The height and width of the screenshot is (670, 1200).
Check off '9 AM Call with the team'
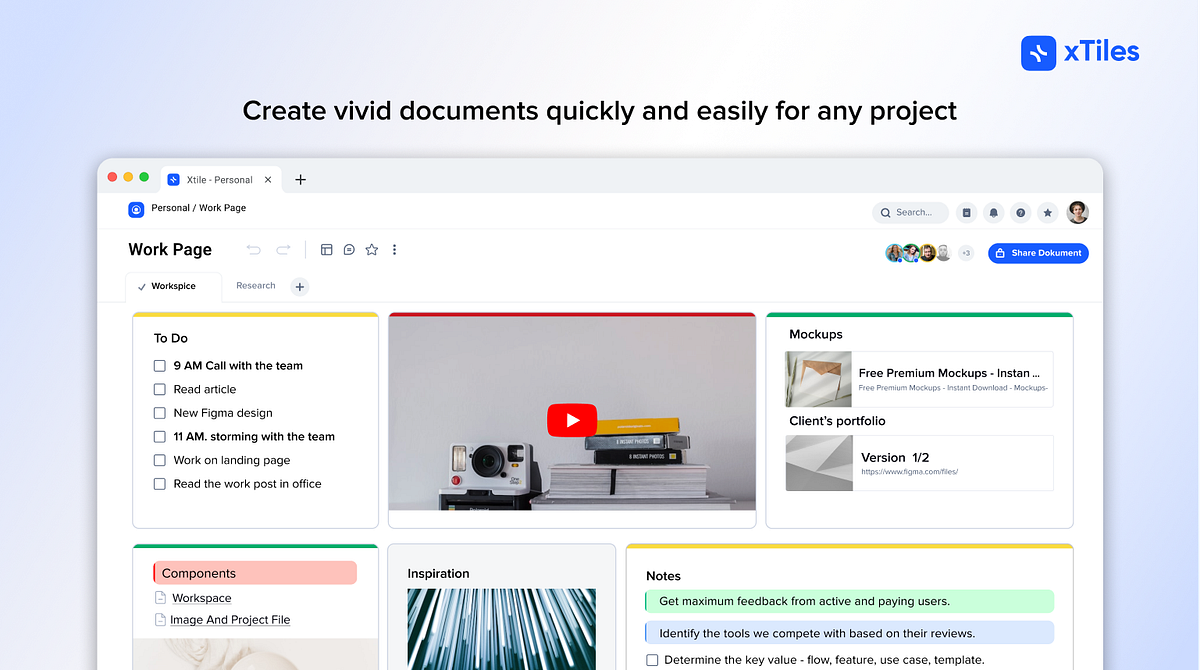click(x=159, y=365)
